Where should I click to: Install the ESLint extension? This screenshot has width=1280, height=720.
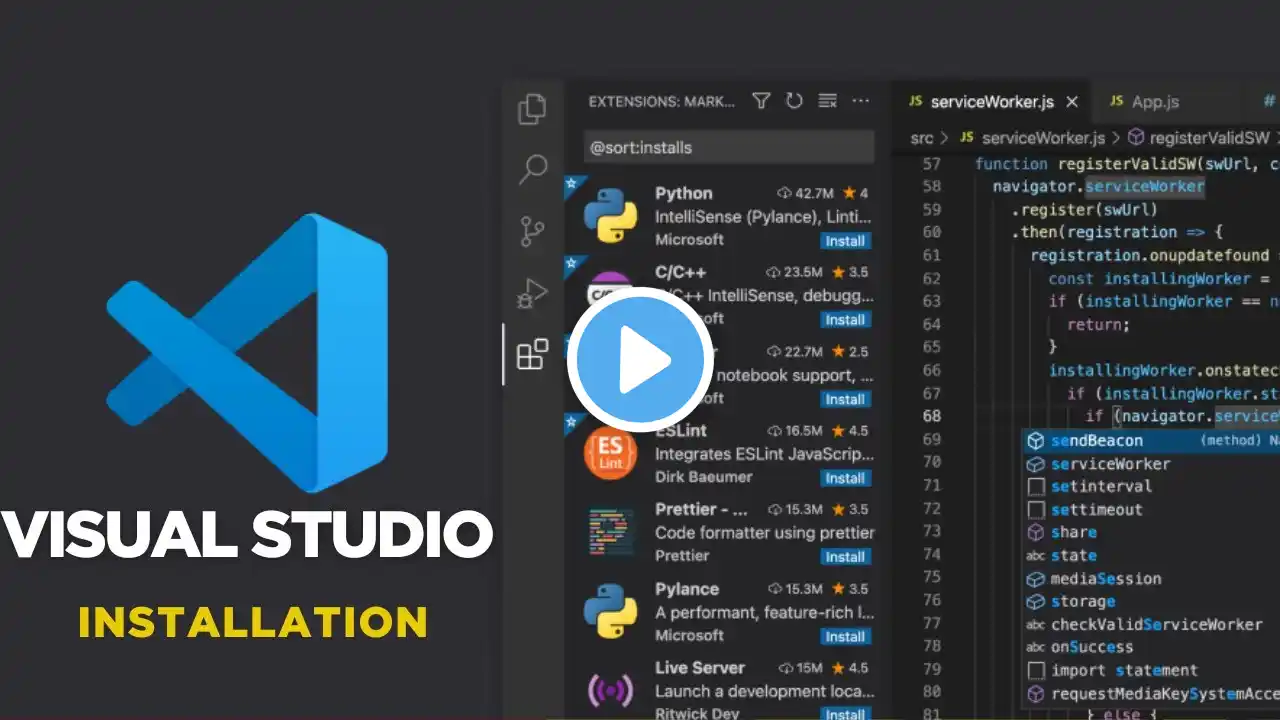pyautogui.click(x=845, y=478)
